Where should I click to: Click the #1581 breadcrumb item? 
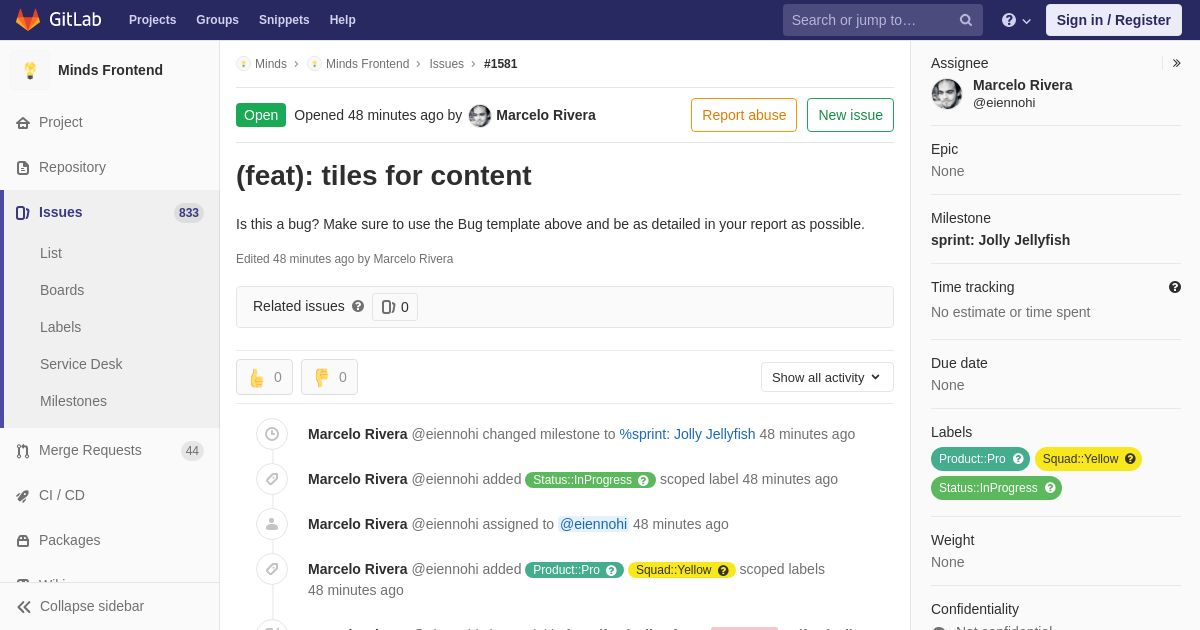(500, 64)
